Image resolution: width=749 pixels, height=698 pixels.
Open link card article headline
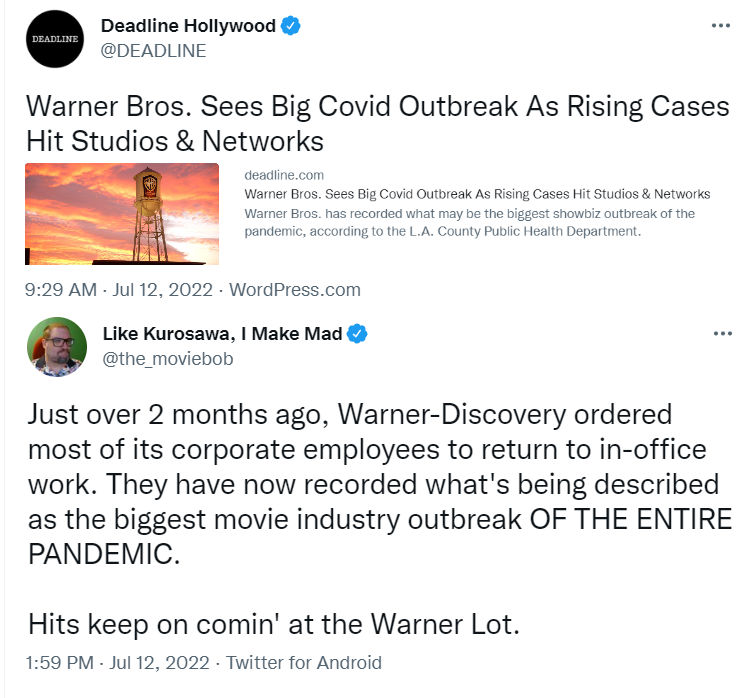[x=477, y=194]
